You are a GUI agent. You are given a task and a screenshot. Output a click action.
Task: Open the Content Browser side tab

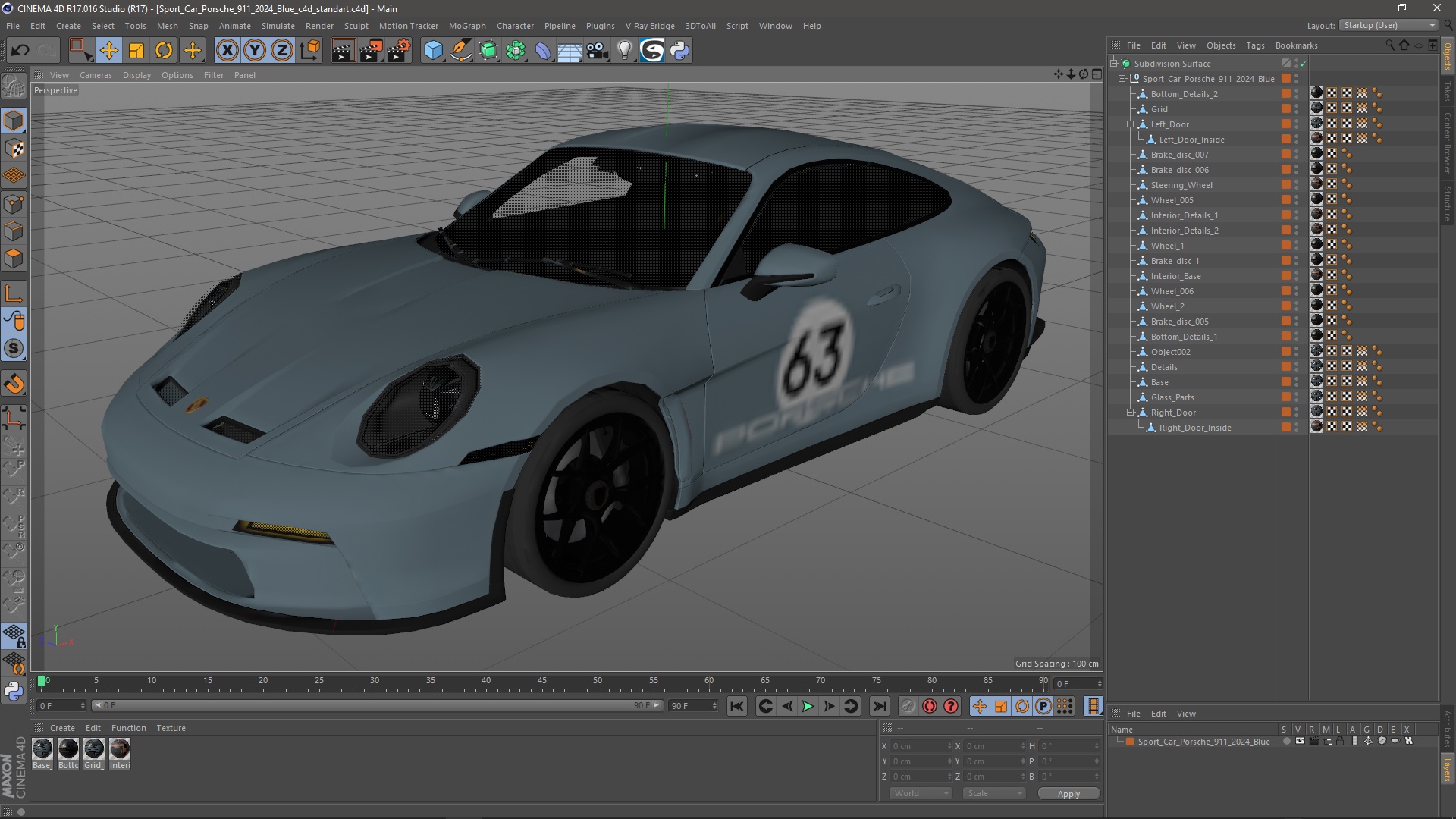tap(1448, 143)
